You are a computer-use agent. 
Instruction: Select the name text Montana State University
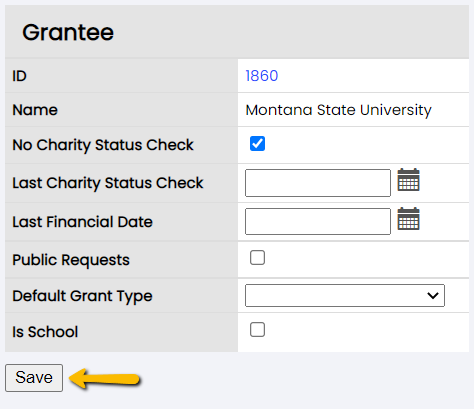tap(338, 110)
